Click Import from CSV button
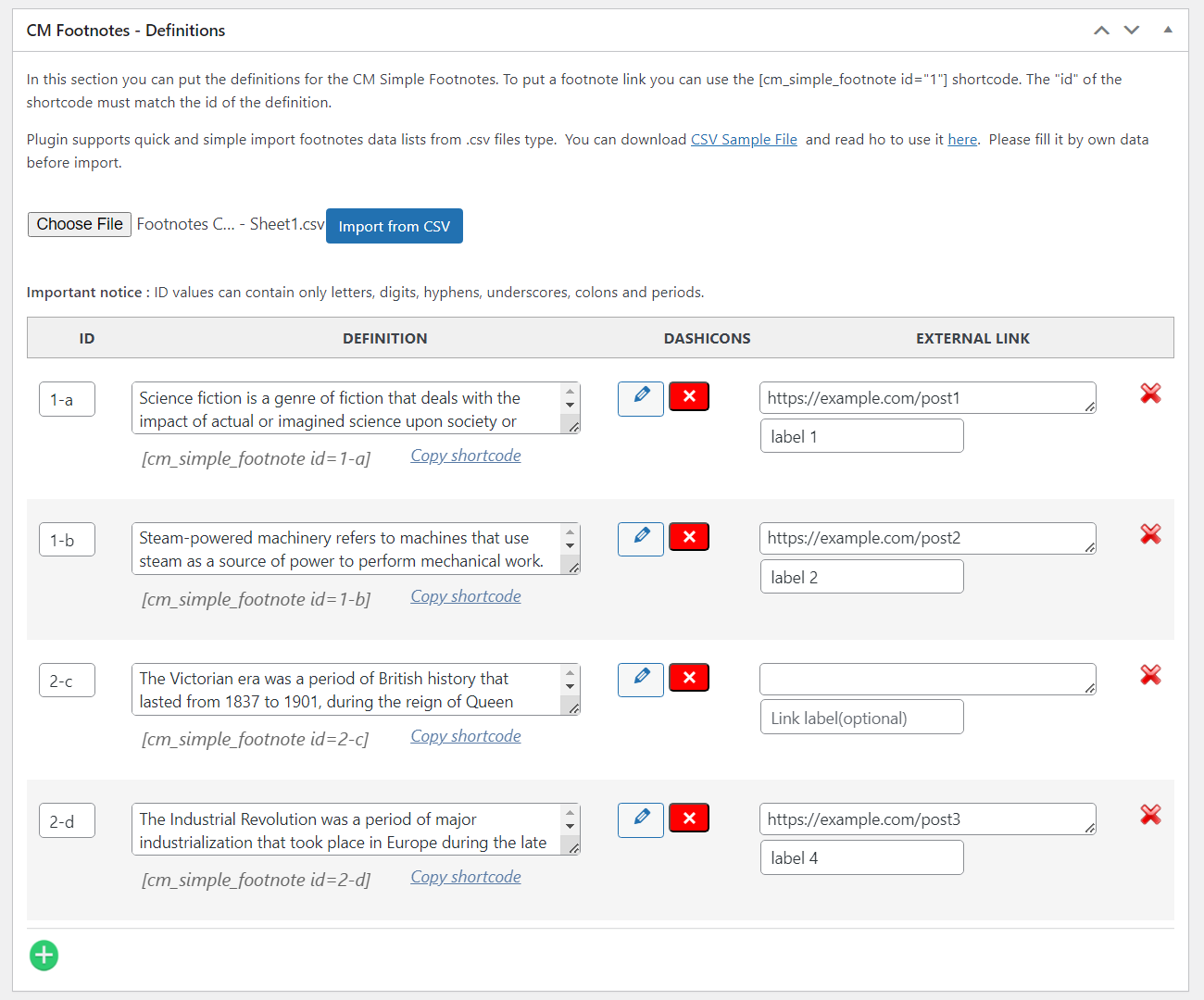Viewport: 1204px width, 1000px height. click(395, 226)
